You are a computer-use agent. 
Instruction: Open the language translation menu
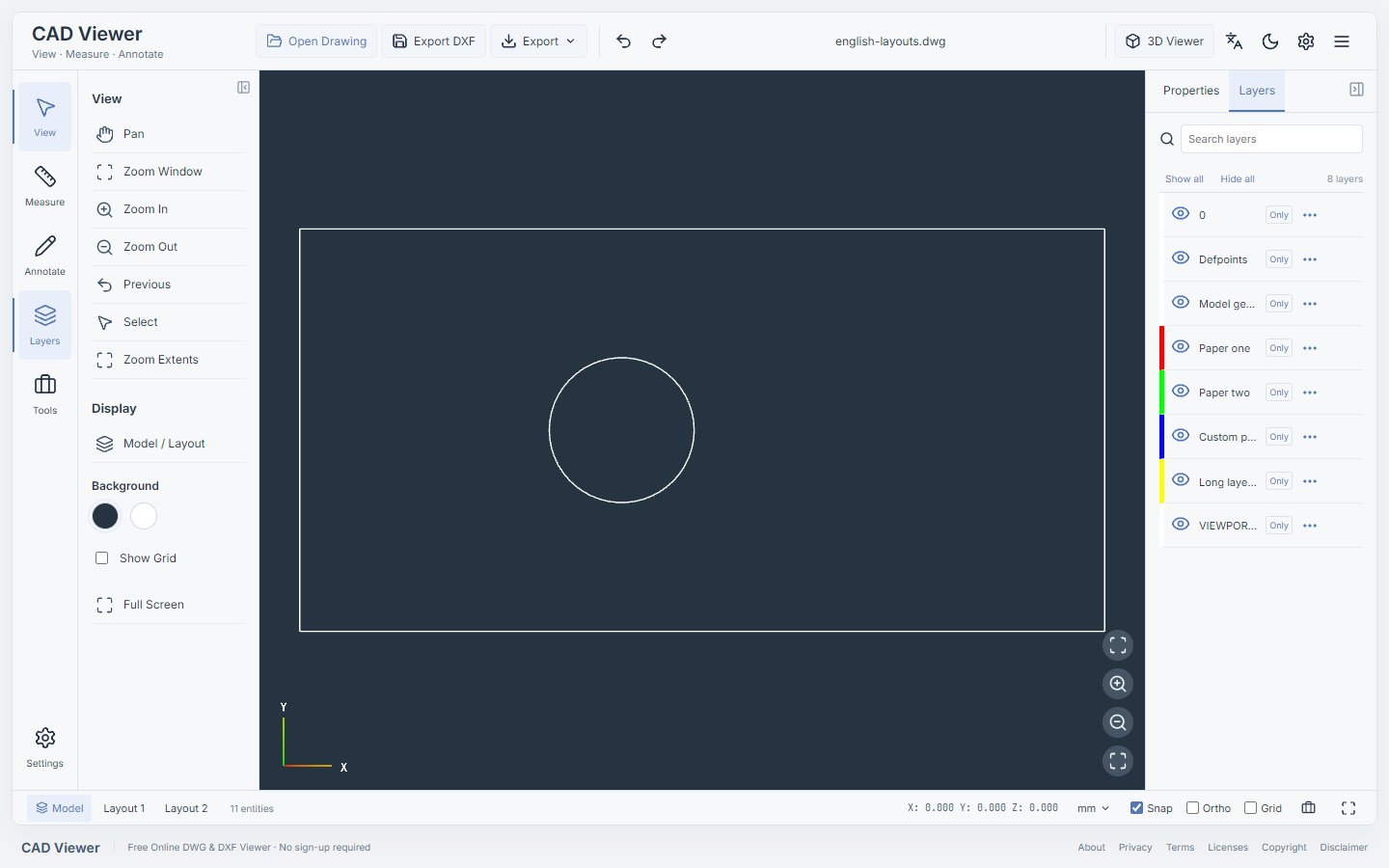(1234, 41)
